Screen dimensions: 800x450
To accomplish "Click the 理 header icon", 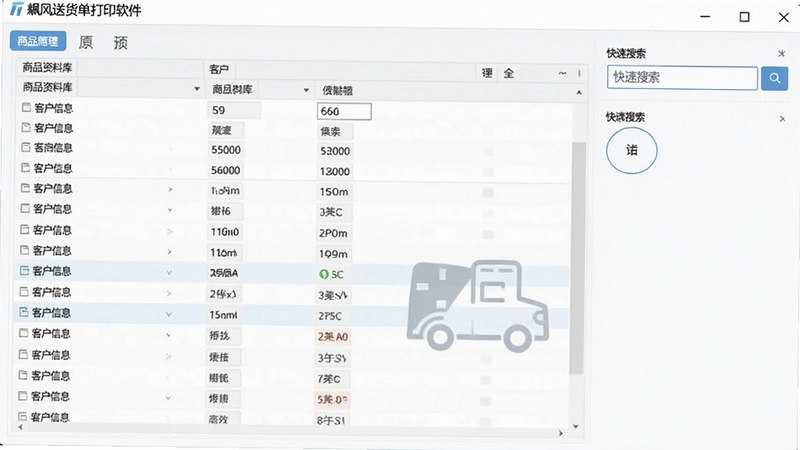I will (487, 73).
